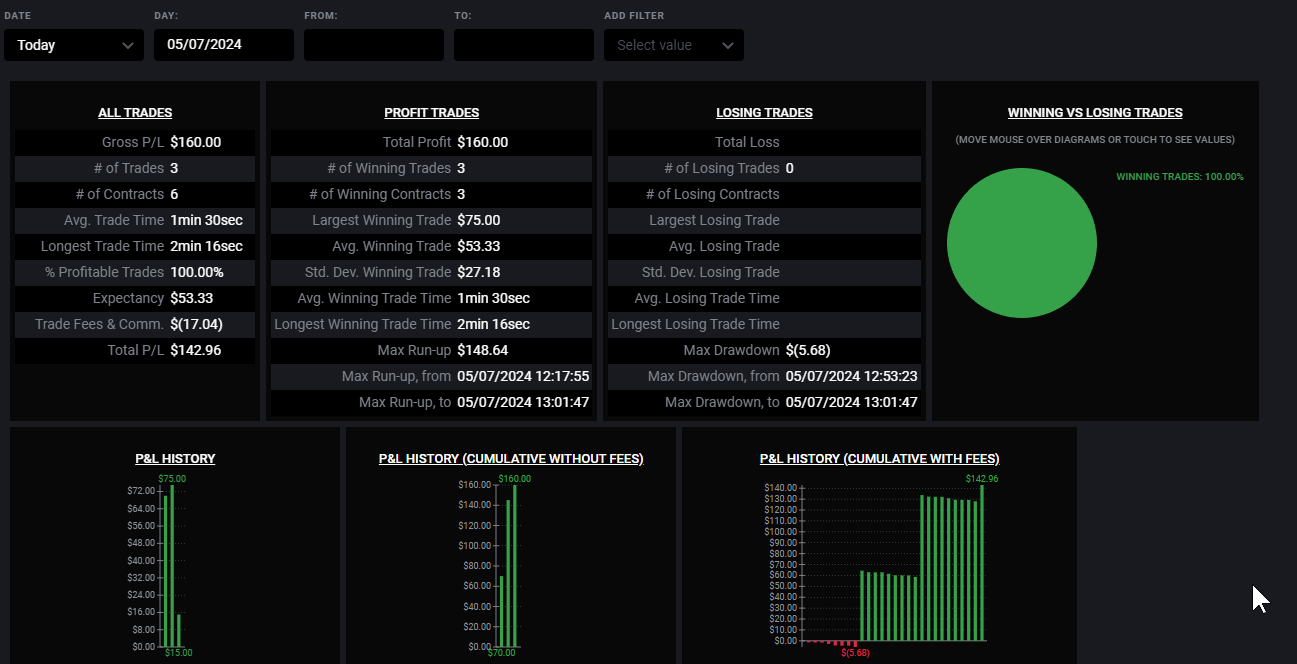Click the green winning trades pie chart
The height and width of the screenshot is (664, 1297).
pos(1022,243)
